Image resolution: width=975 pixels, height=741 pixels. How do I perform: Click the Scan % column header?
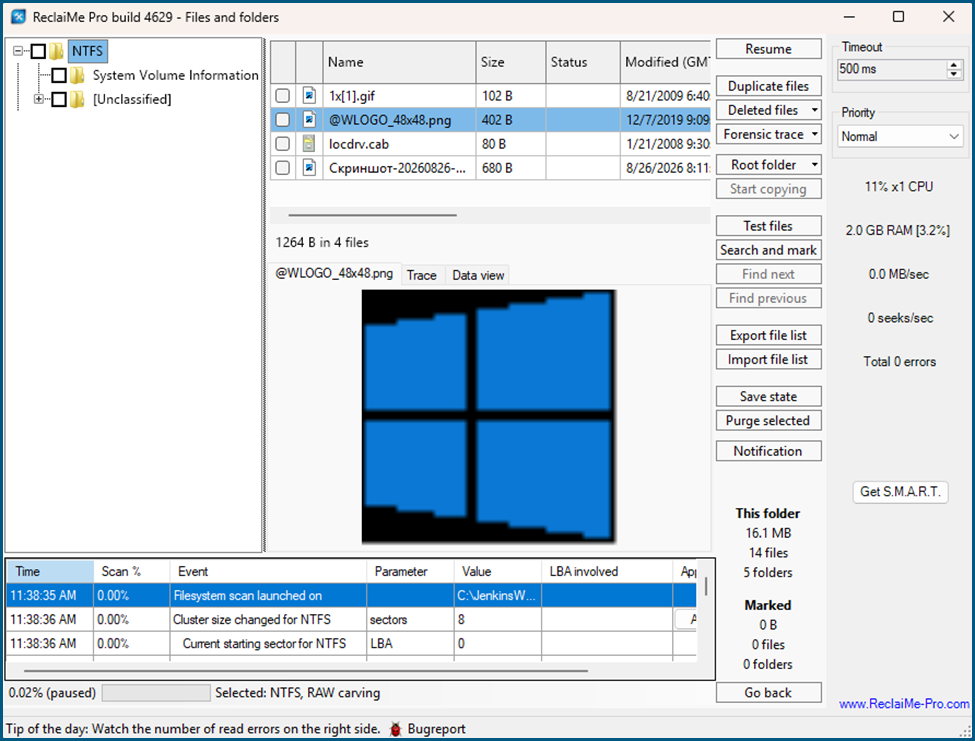(x=132, y=571)
